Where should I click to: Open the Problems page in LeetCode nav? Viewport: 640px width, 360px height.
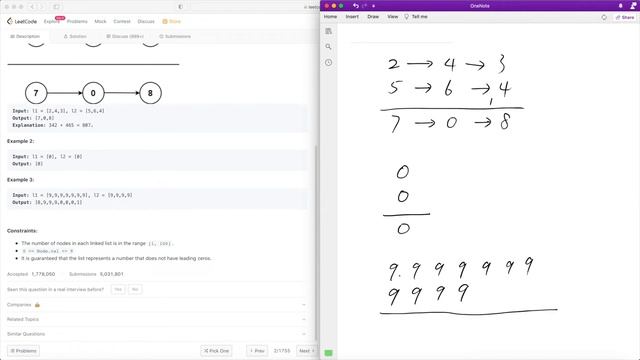pos(77,22)
